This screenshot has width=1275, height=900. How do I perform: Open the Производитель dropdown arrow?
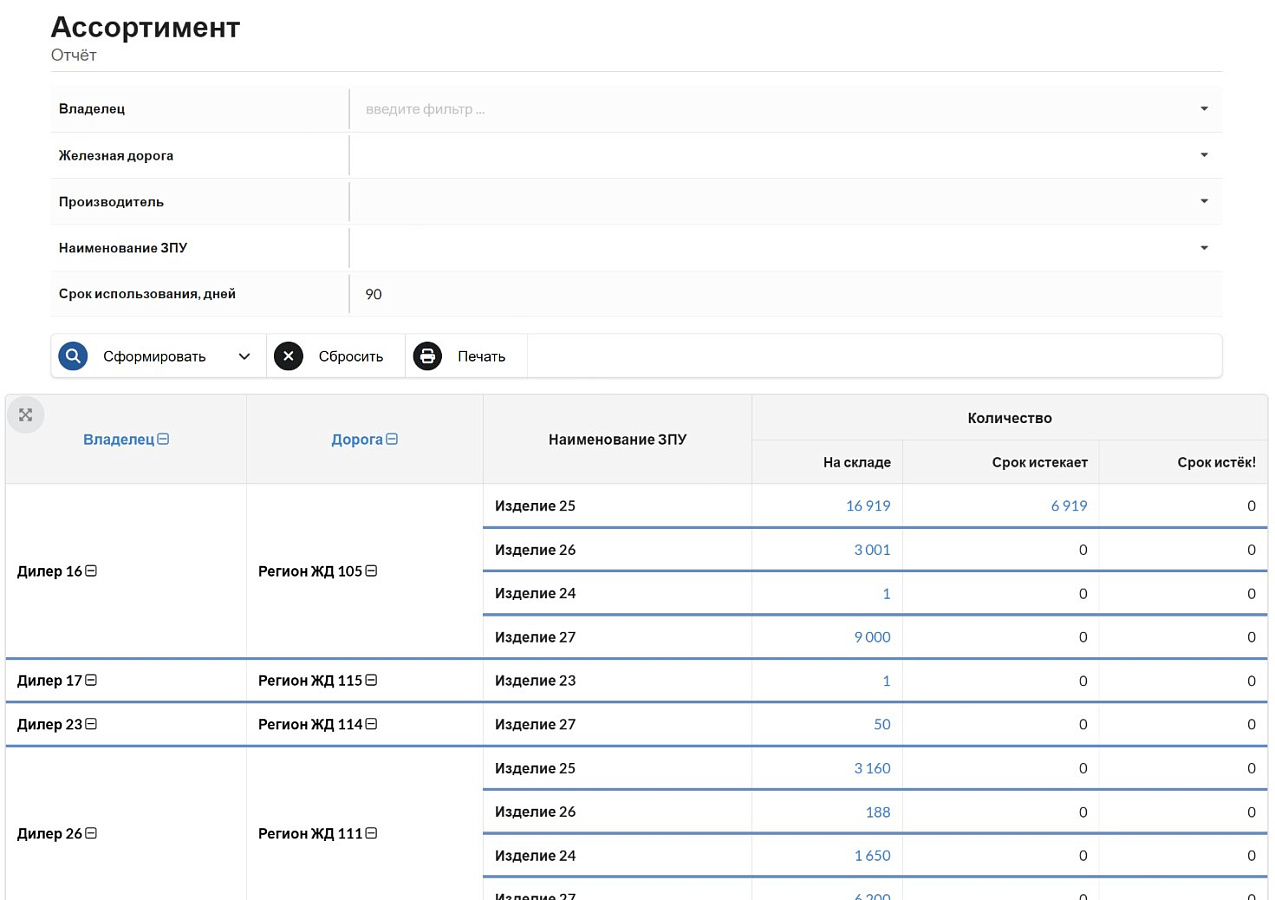(x=1204, y=202)
